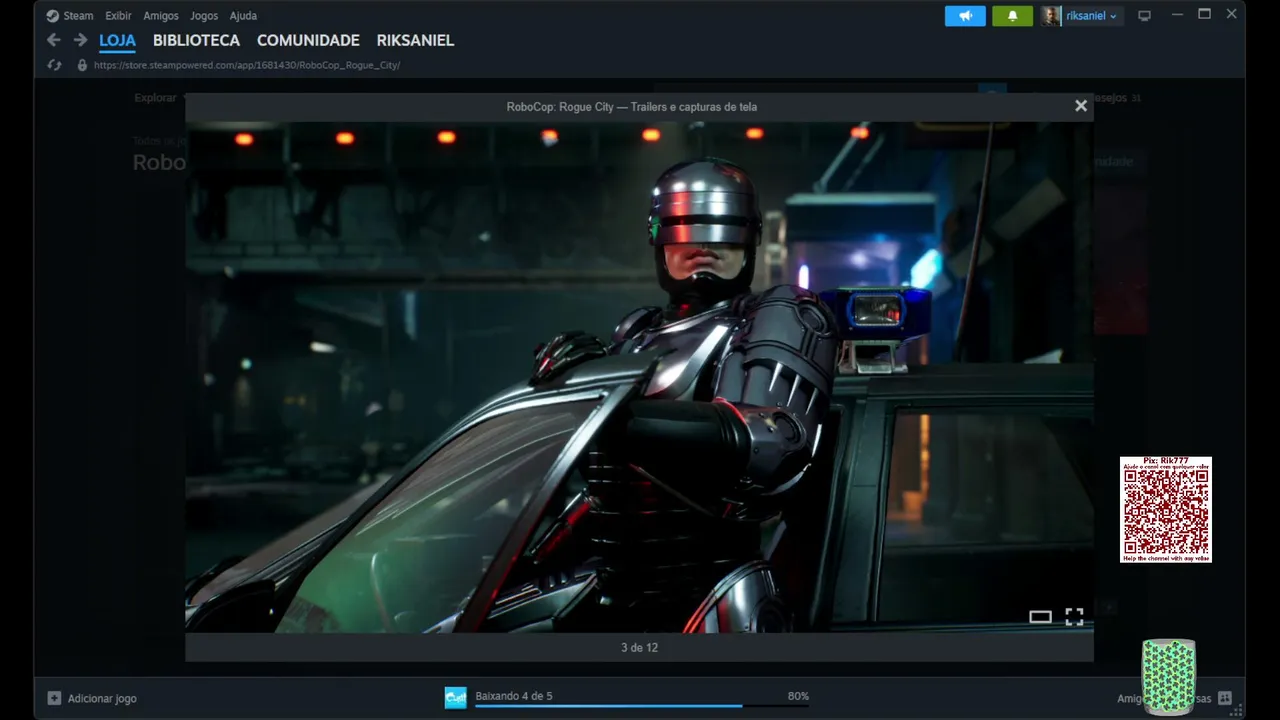Image resolution: width=1280 pixels, height=720 pixels.
Task: Switch to the BIBLIOTECA tab
Action: (x=196, y=40)
